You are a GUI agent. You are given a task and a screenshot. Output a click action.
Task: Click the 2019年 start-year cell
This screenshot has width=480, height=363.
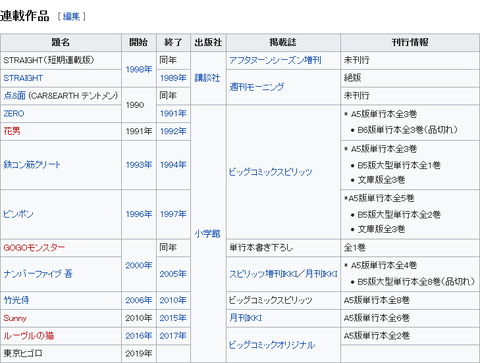139,354
